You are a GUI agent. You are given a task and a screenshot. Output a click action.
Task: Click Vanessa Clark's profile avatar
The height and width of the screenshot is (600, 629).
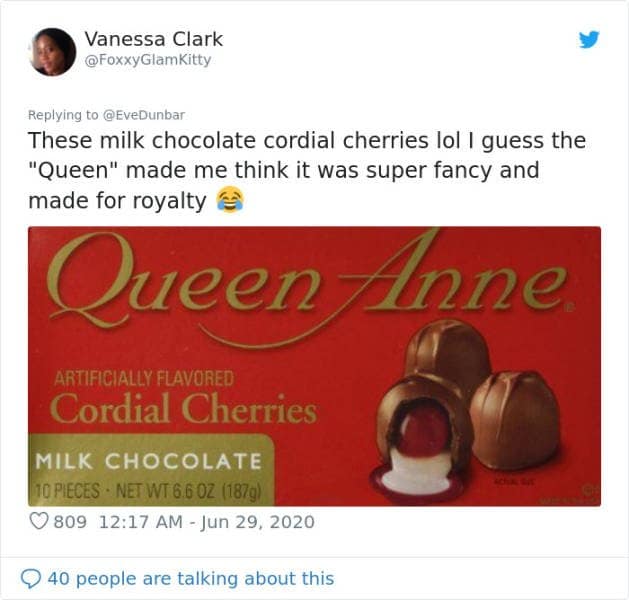pyautogui.click(x=53, y=52)
